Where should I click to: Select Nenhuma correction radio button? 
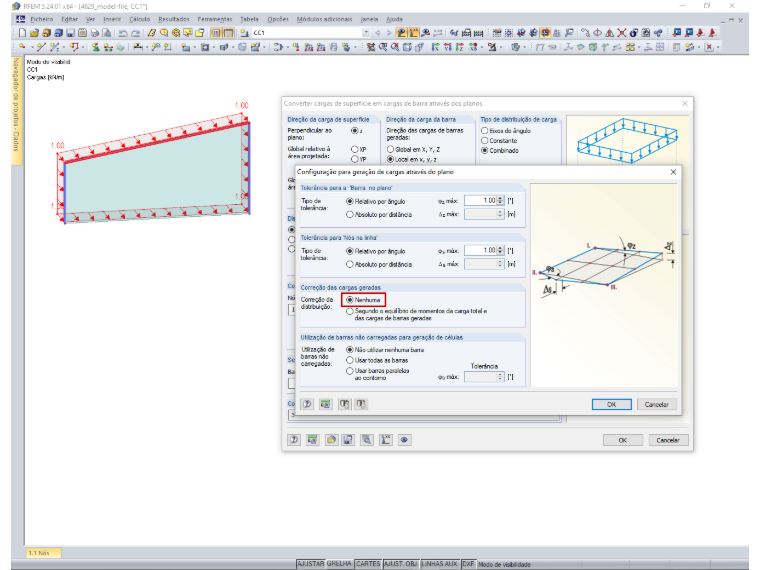(349, 300)
